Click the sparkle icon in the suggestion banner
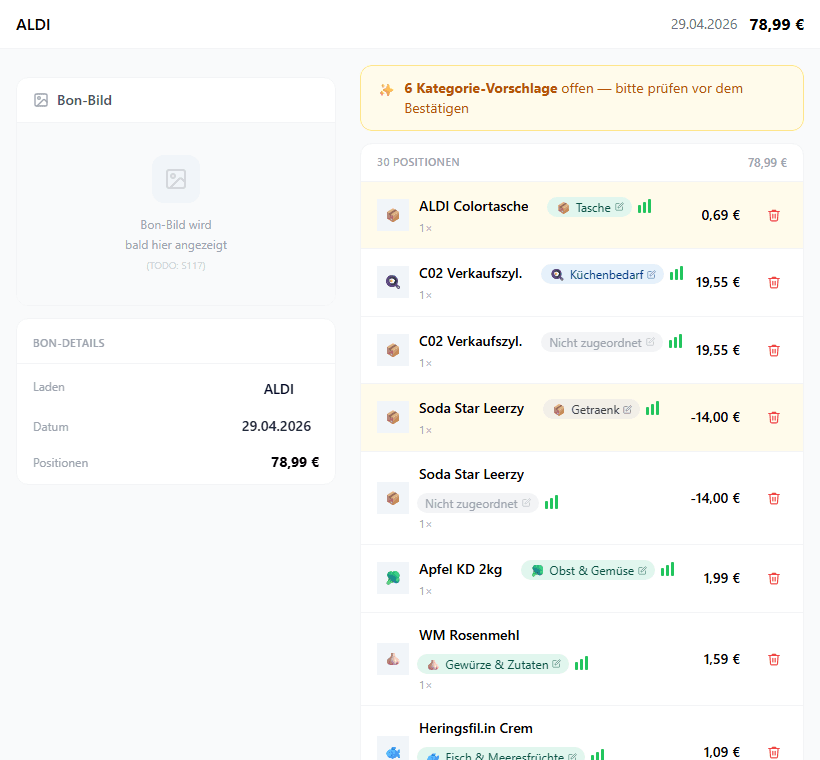 (x=386, y=89)
